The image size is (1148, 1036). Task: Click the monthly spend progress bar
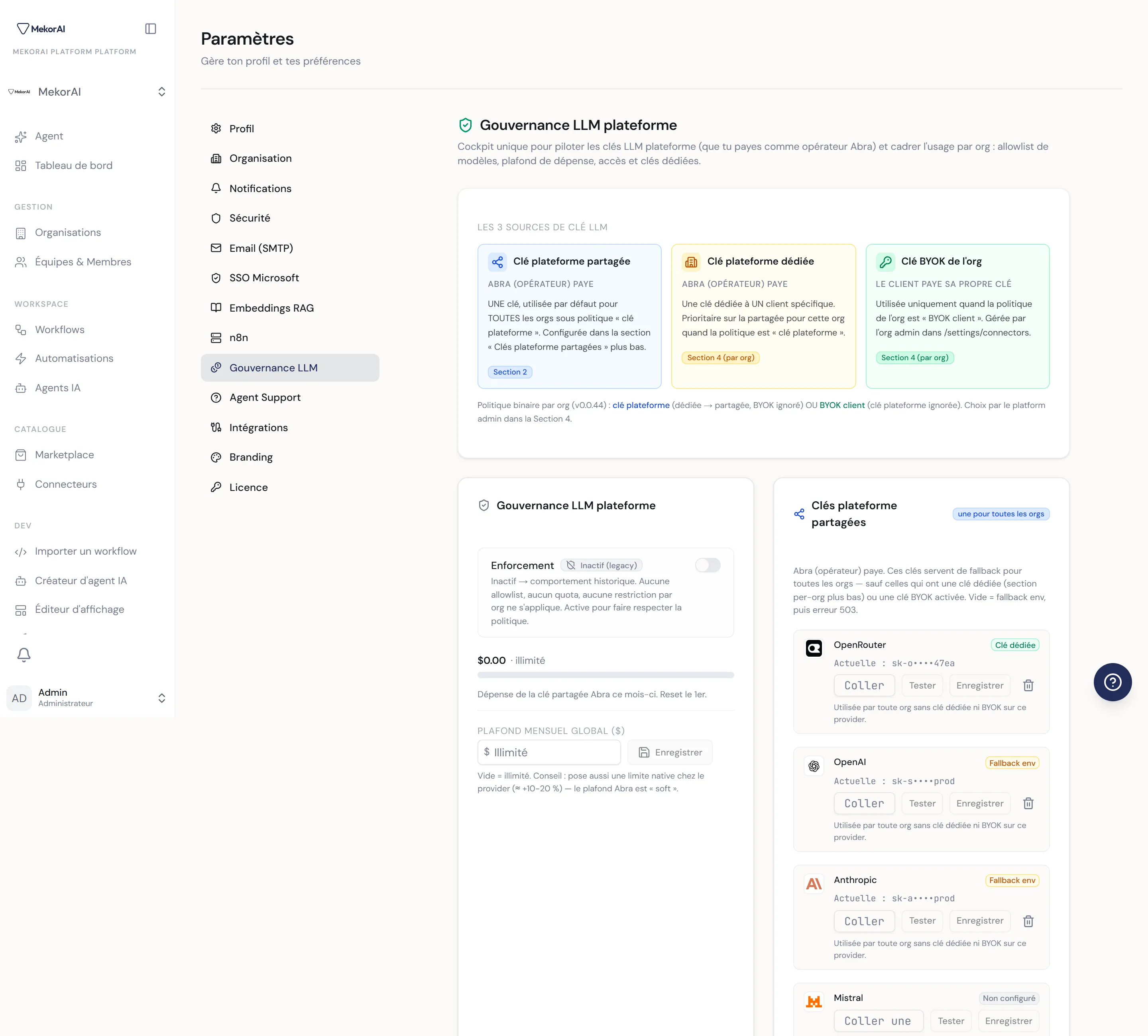tap(605, 675)
